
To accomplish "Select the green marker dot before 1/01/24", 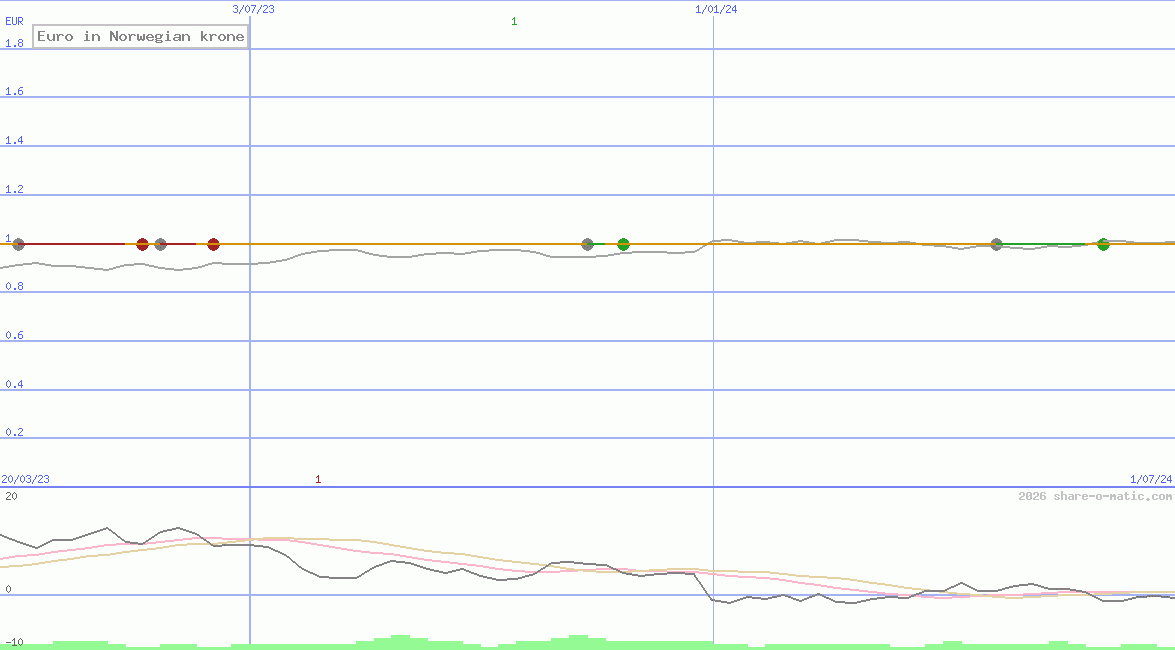I will pyautogui.click(x=623, y=244).
